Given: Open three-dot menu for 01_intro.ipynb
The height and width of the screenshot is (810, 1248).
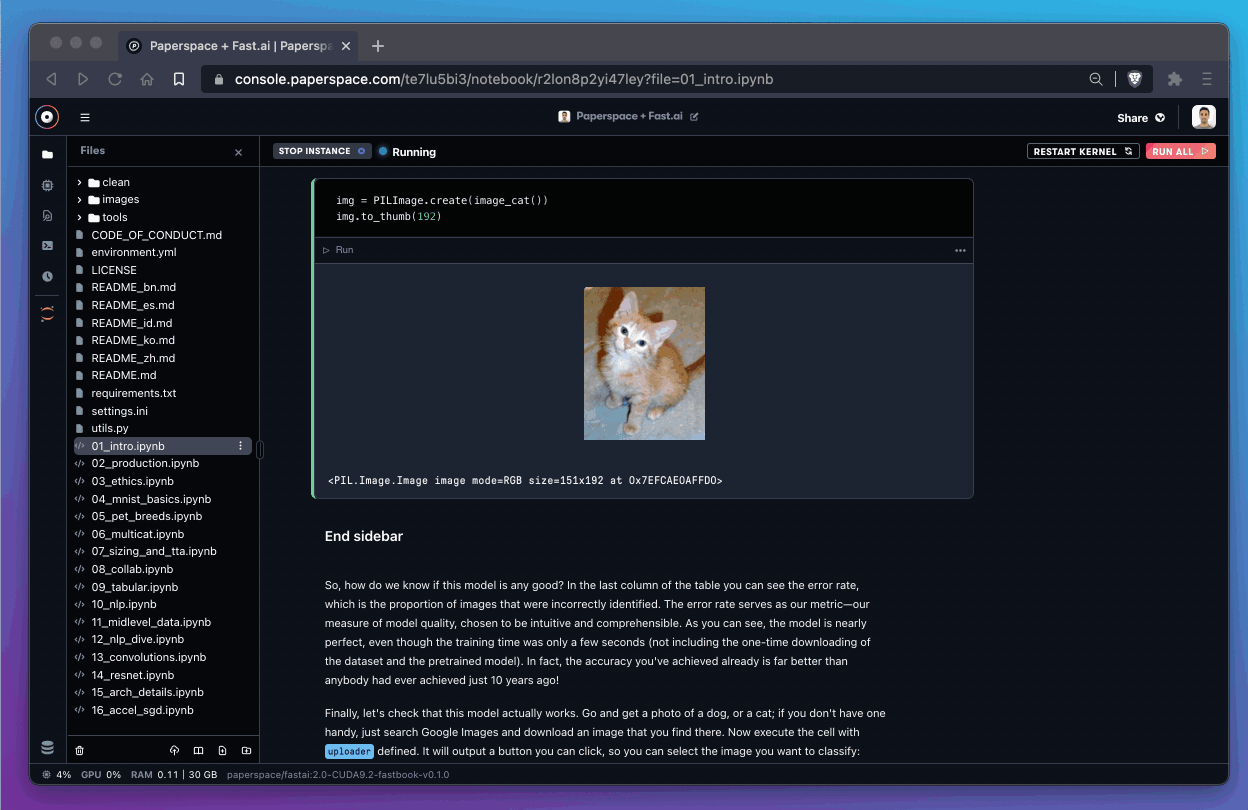Looking at the screenshot, I should tap(240, 446).
